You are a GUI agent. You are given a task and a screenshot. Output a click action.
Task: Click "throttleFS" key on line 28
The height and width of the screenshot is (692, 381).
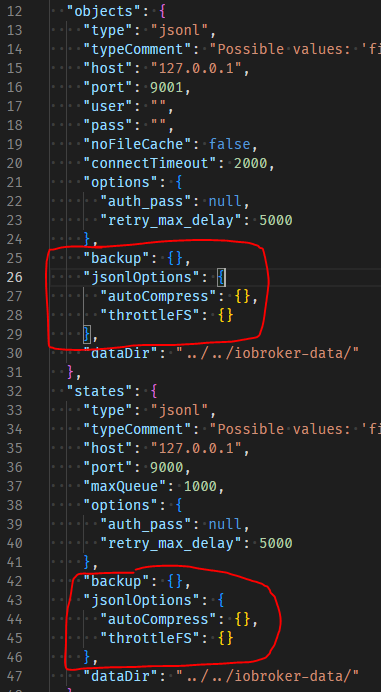click(154, 315)
